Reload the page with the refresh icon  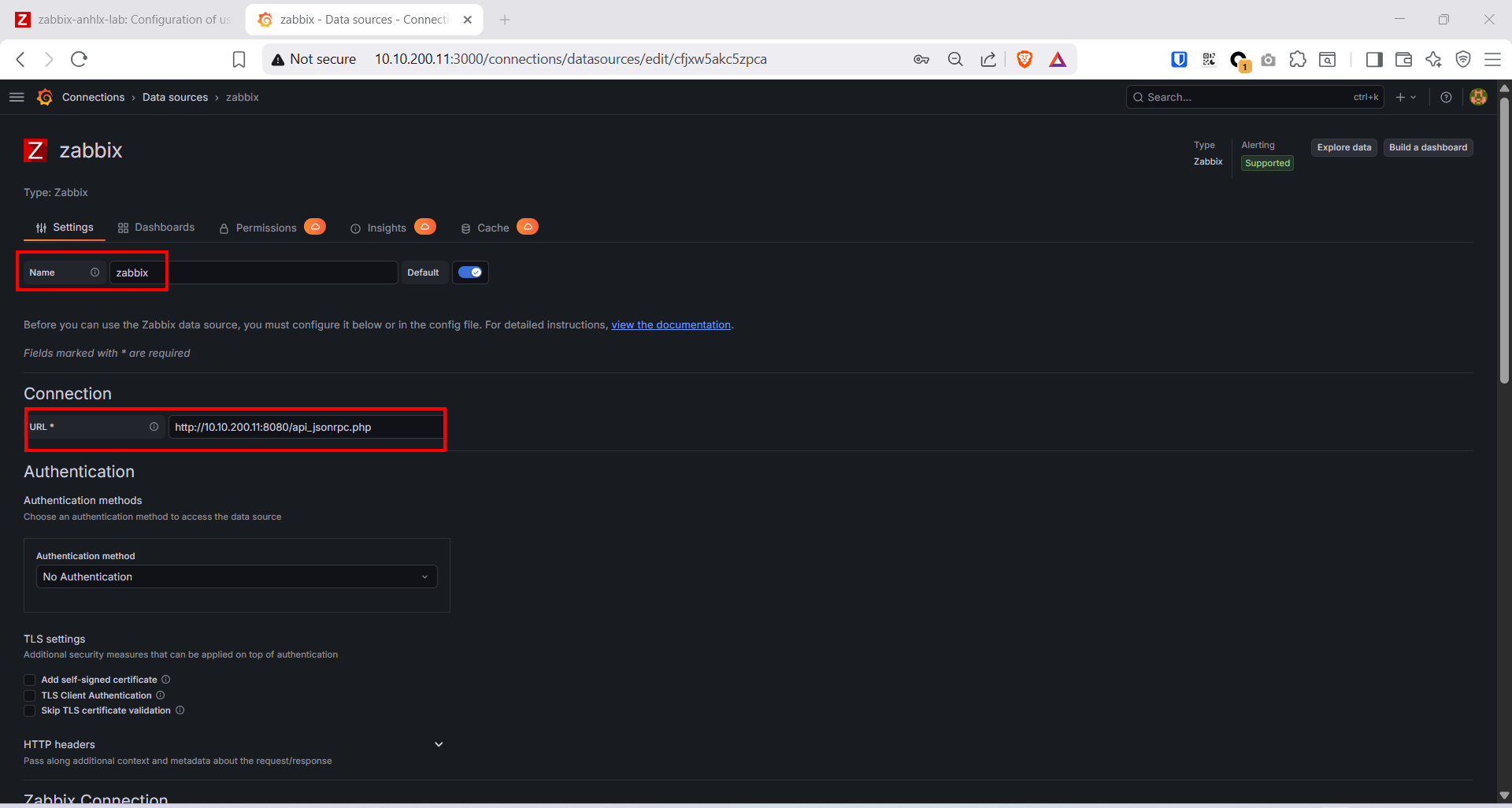(79, 59)
